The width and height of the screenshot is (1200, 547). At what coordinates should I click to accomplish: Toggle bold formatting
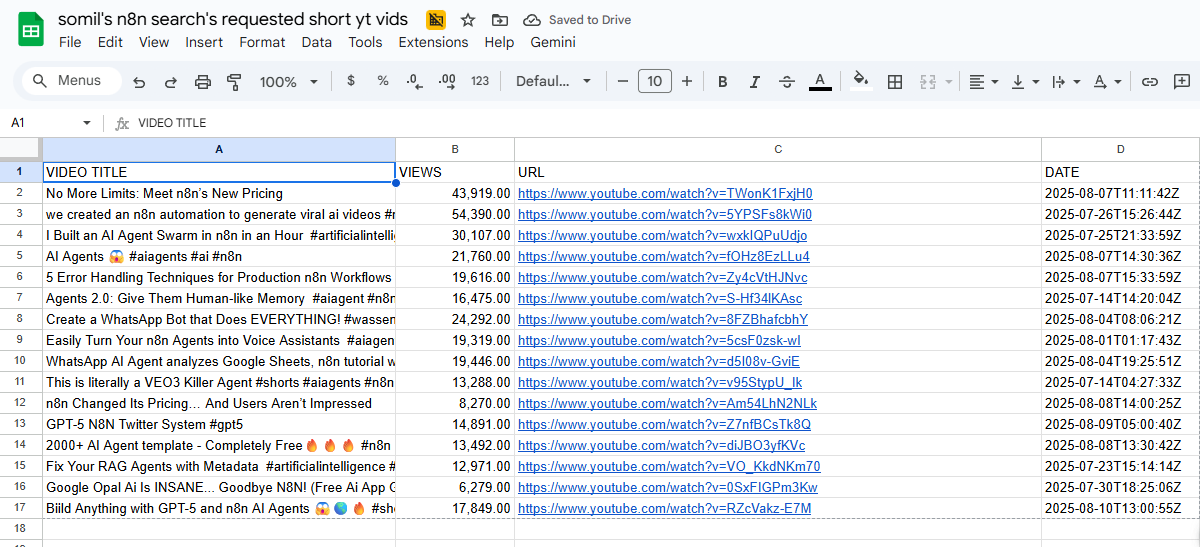(x=723, y=82)
